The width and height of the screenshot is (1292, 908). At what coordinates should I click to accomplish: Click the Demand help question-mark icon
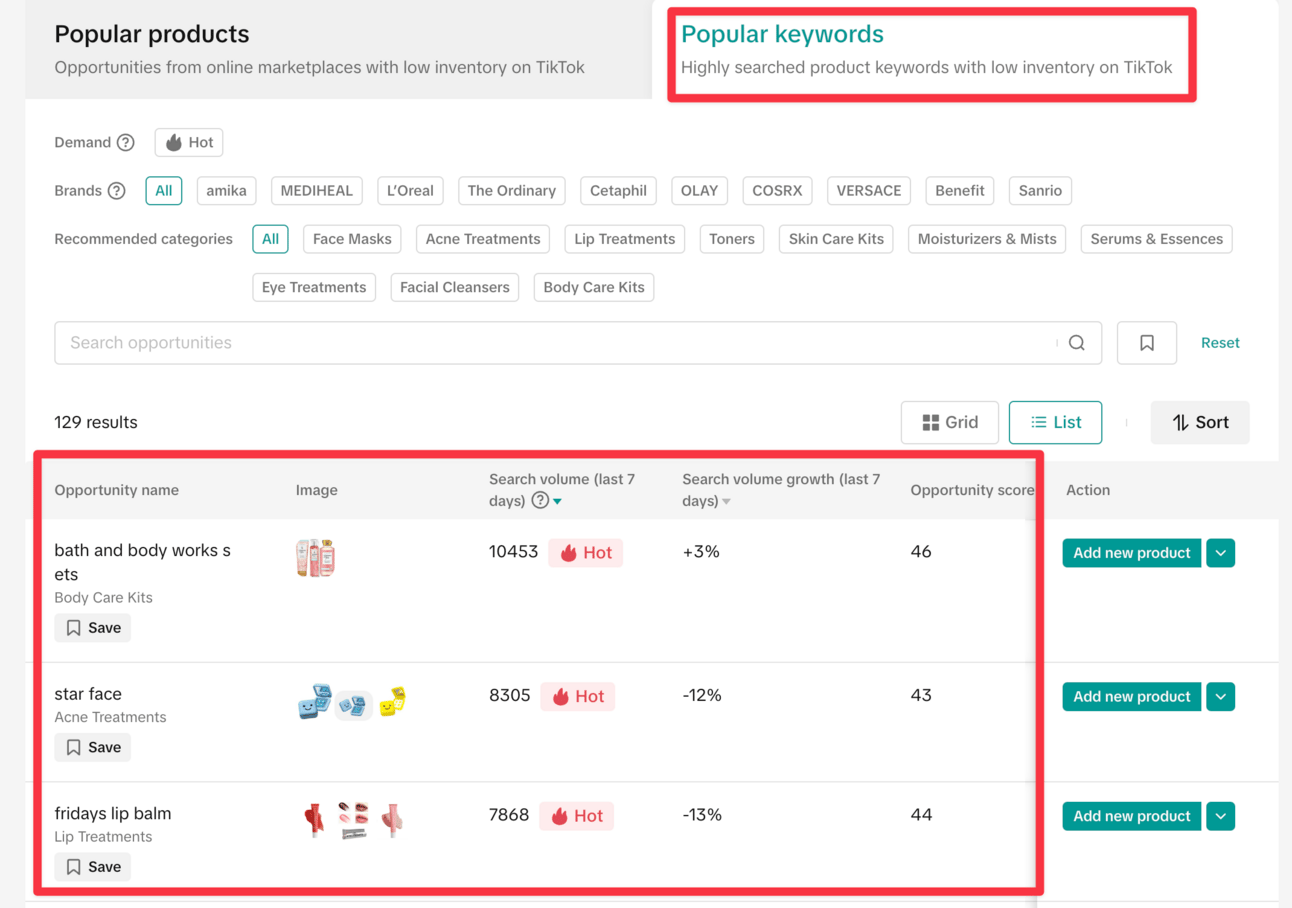point(125,142)
